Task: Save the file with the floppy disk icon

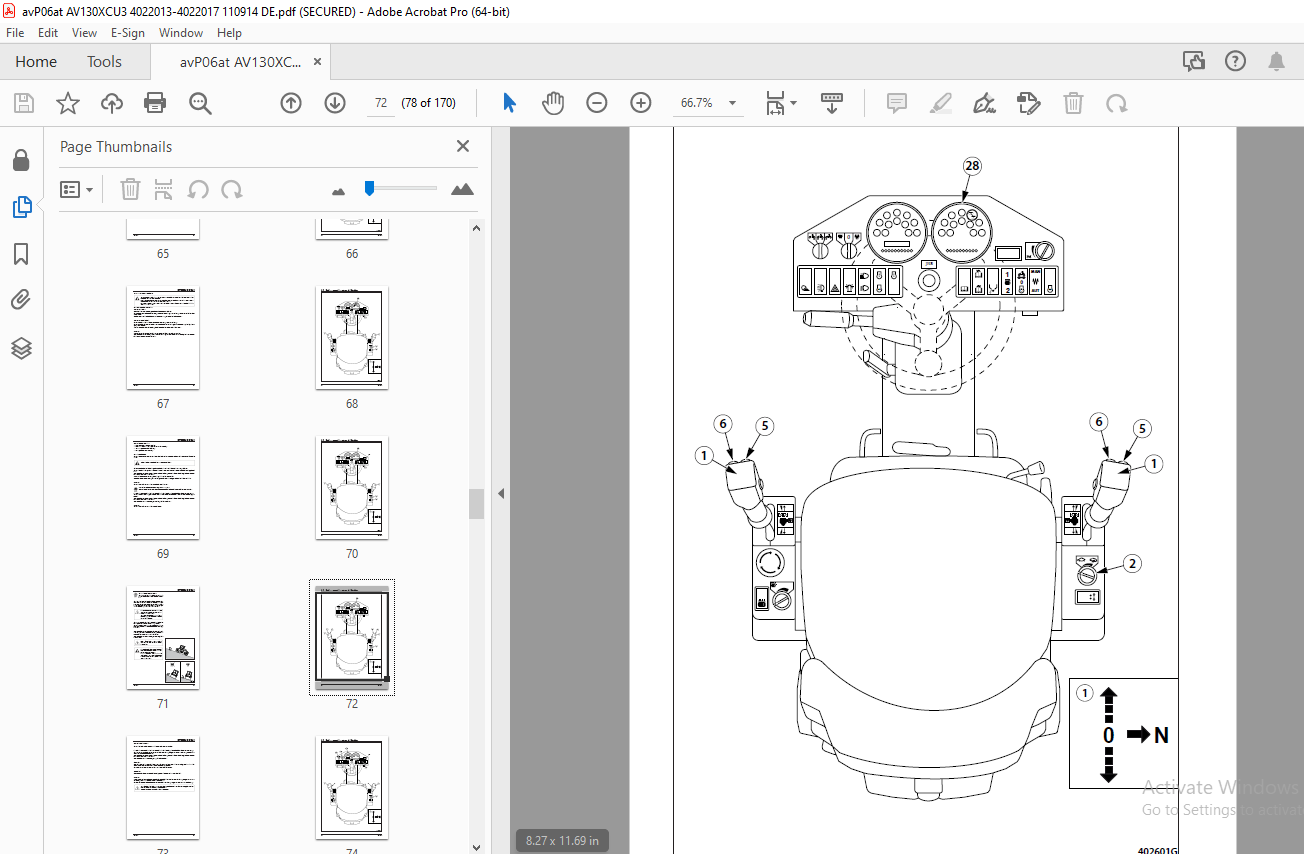Action: click(x=24, y=103)
